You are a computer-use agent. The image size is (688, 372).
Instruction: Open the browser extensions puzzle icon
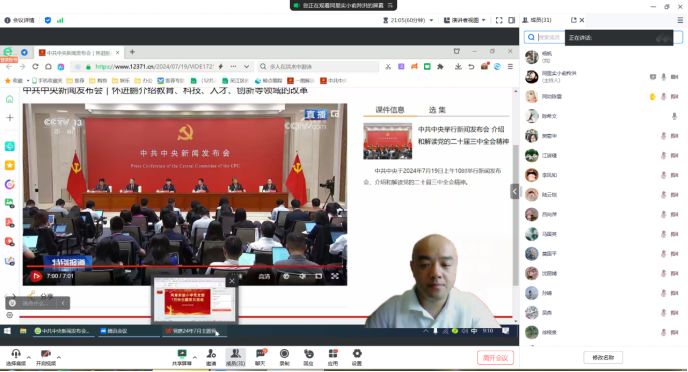coord(440,67)
